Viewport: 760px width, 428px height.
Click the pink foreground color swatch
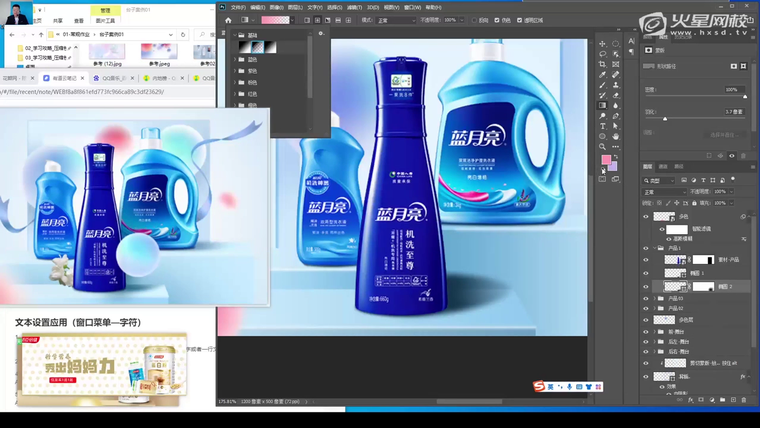[x=606, y=160]
